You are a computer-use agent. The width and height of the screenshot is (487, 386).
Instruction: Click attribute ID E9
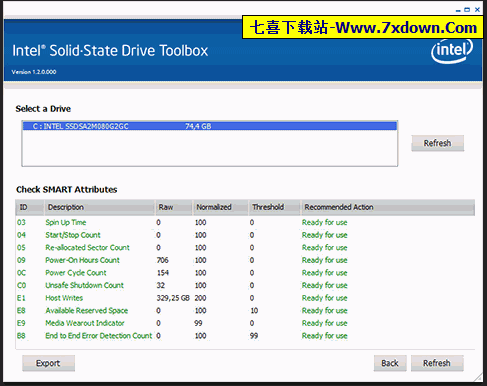point(21,323)
